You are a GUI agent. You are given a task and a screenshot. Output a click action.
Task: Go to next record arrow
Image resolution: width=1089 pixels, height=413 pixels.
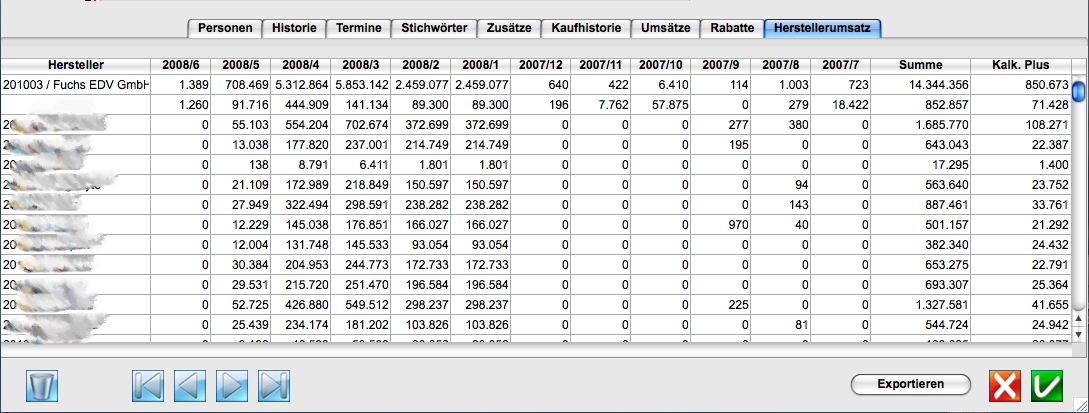pyautogui.click(x=232, y=386)
